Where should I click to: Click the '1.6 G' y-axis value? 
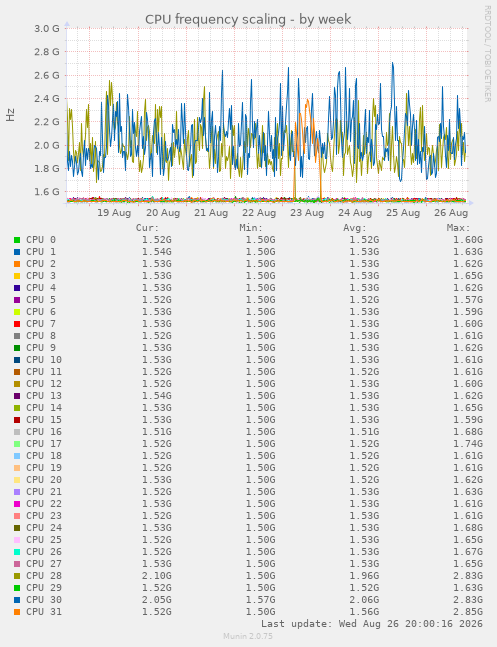47,191
